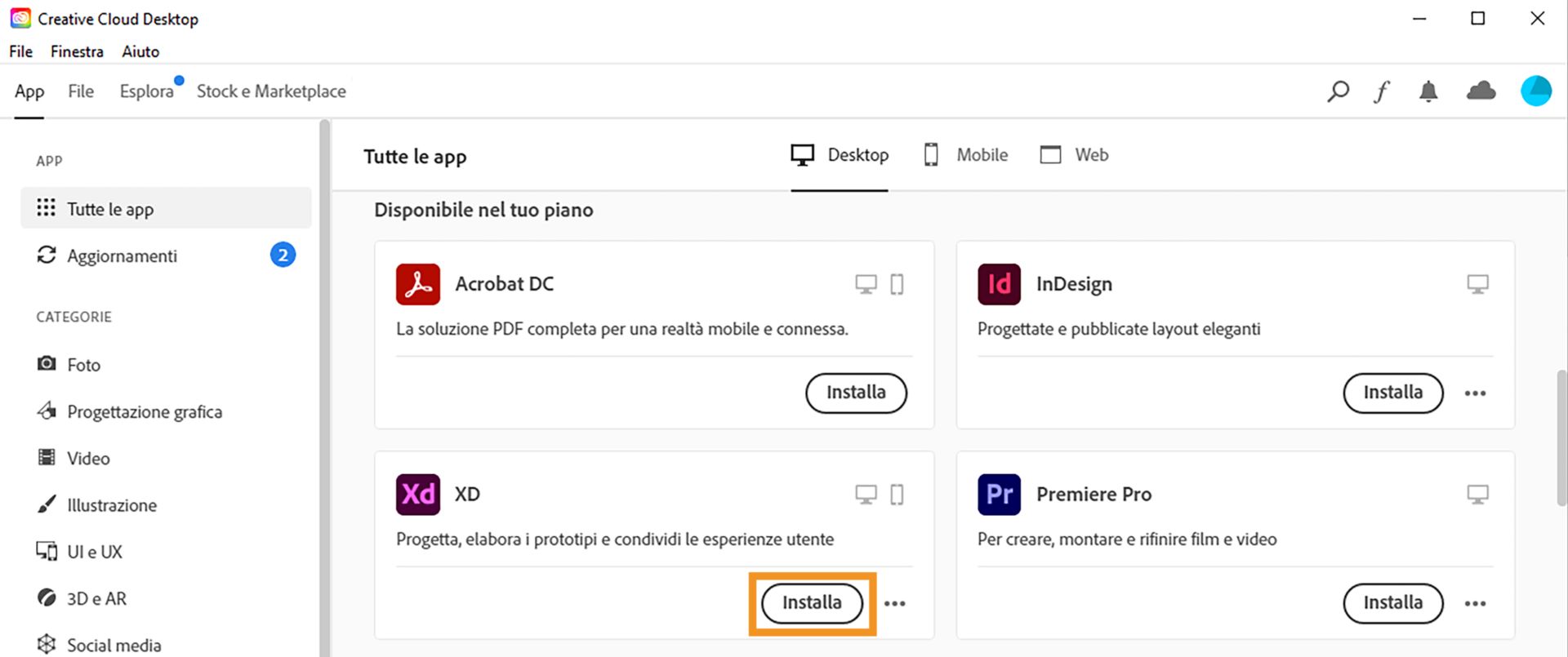
Task: Click the XD title text
Action: point(467,495)
